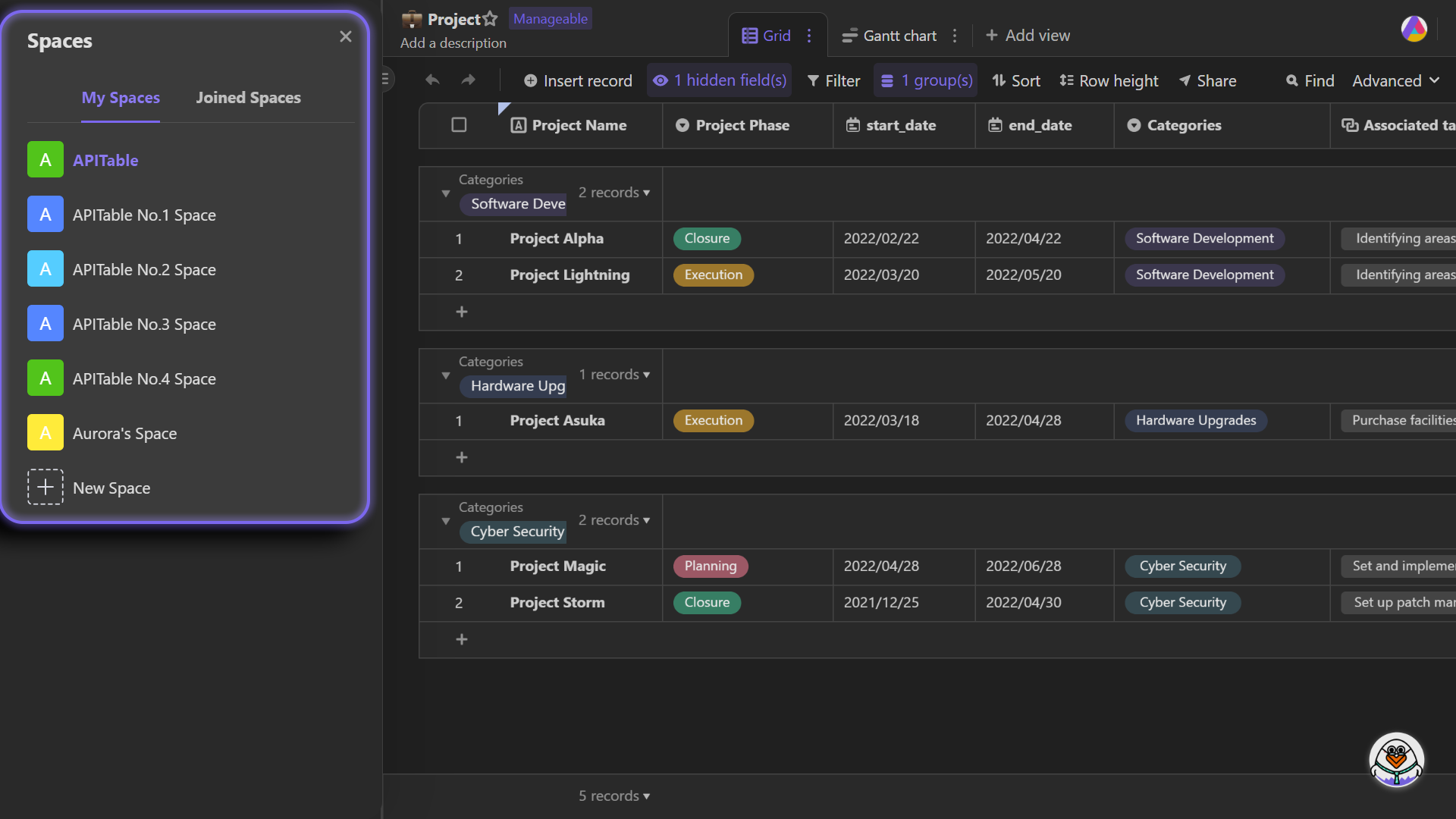Click Project Magic's Planning phase tag

coord(710,566)
